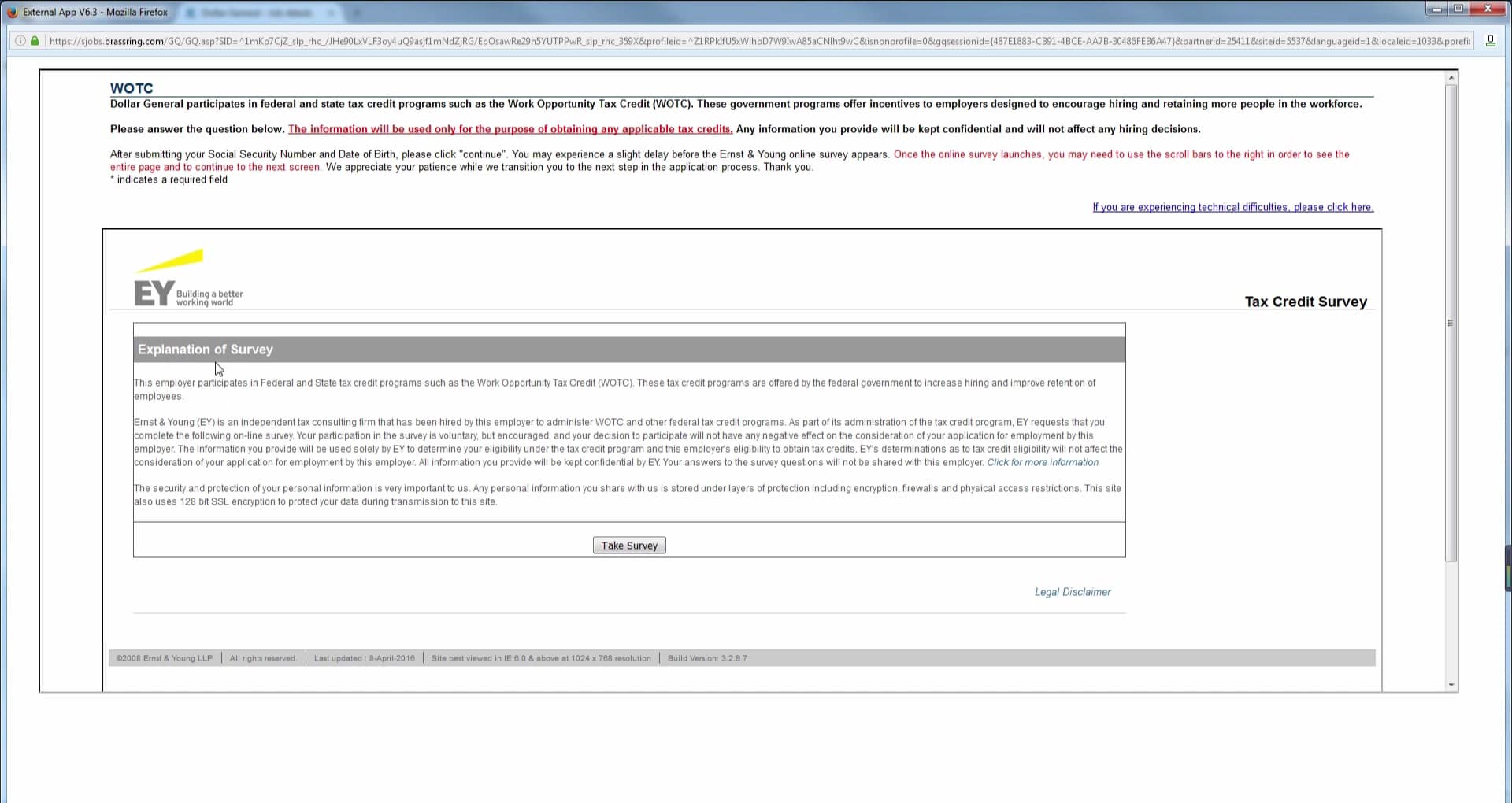Click the Firefox logo in the title bar
Image resolution: width=1512 pixels, height=803 pixels.
12,12
